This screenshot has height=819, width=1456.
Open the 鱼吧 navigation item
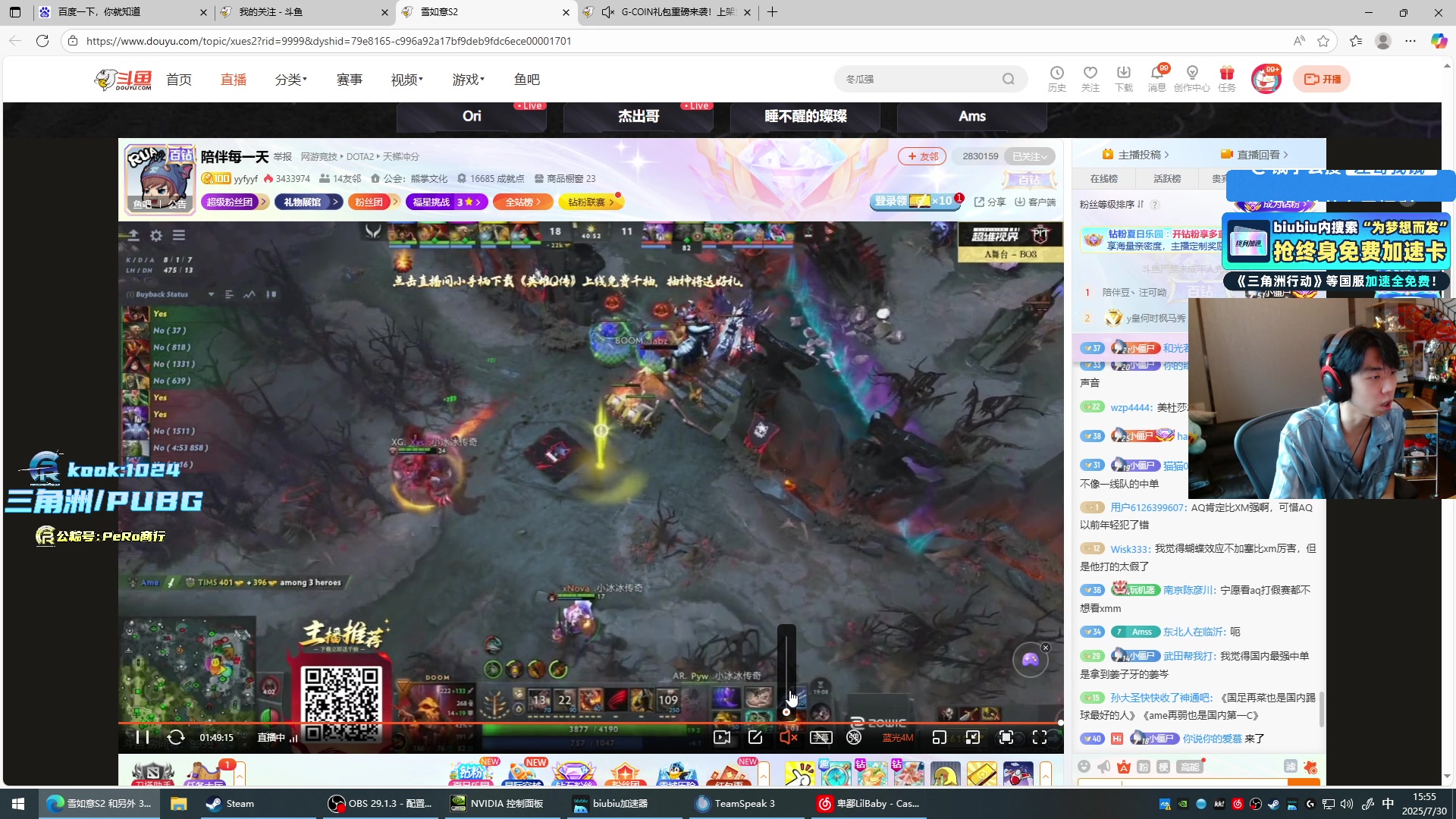527,80
